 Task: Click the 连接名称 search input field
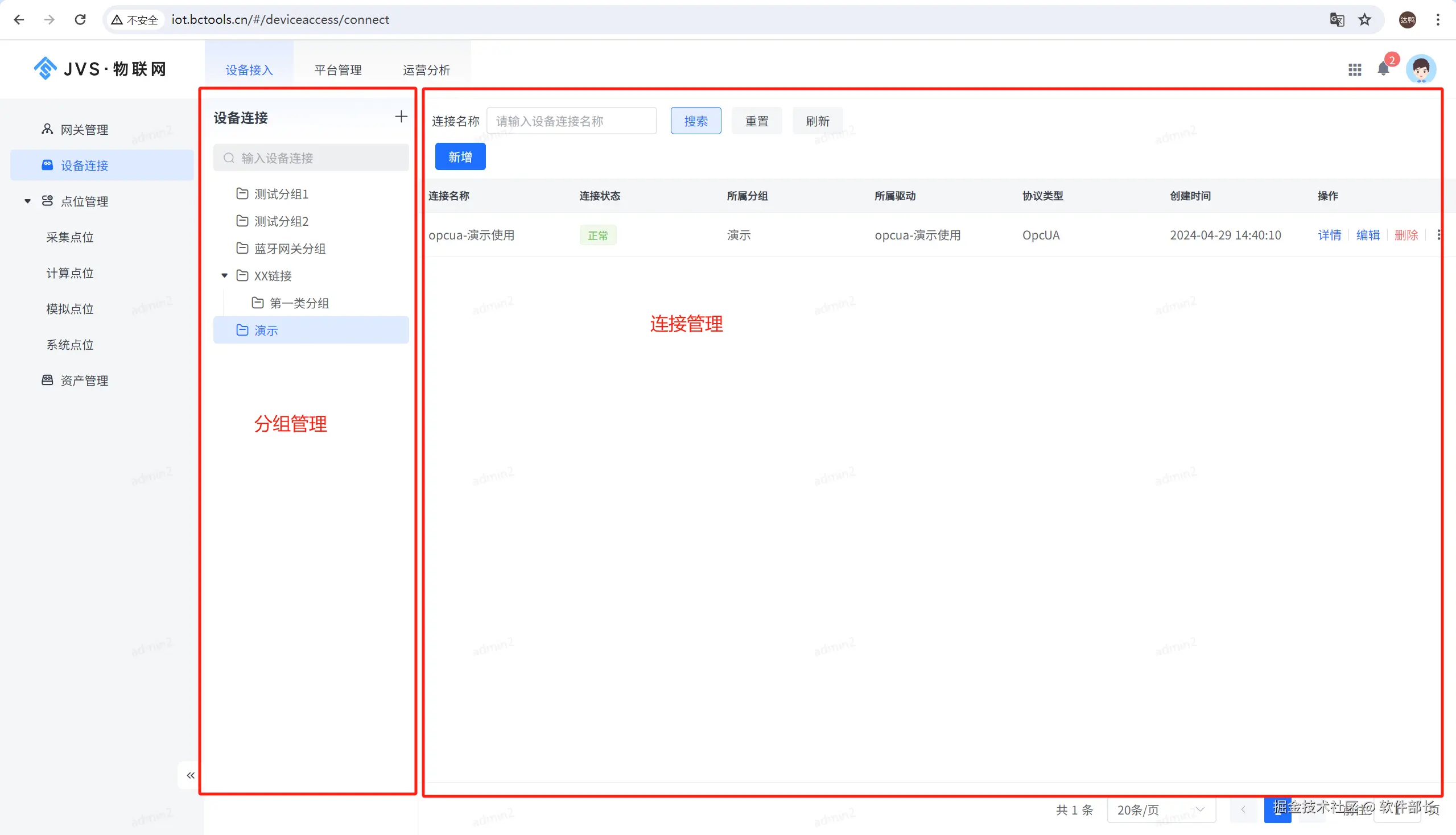571,121
